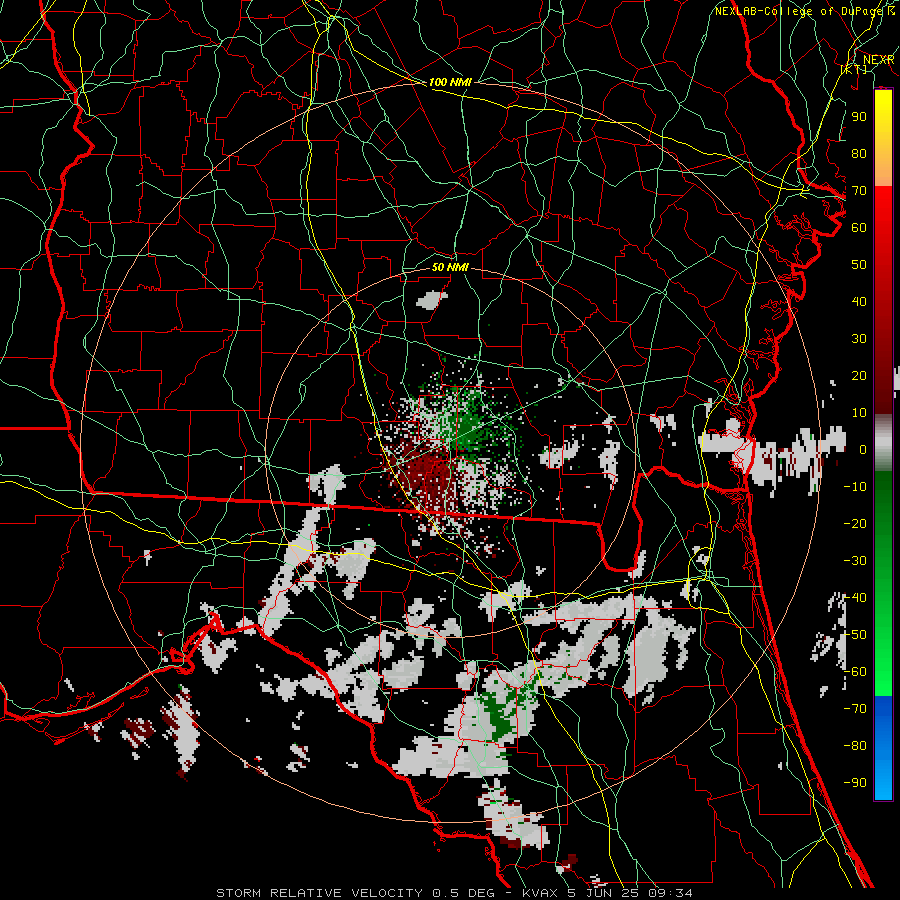The image size is (900, 900).
Task: Click the "50 NMI" range ring label
Action: pyautogui.click(x=450, y=267)
